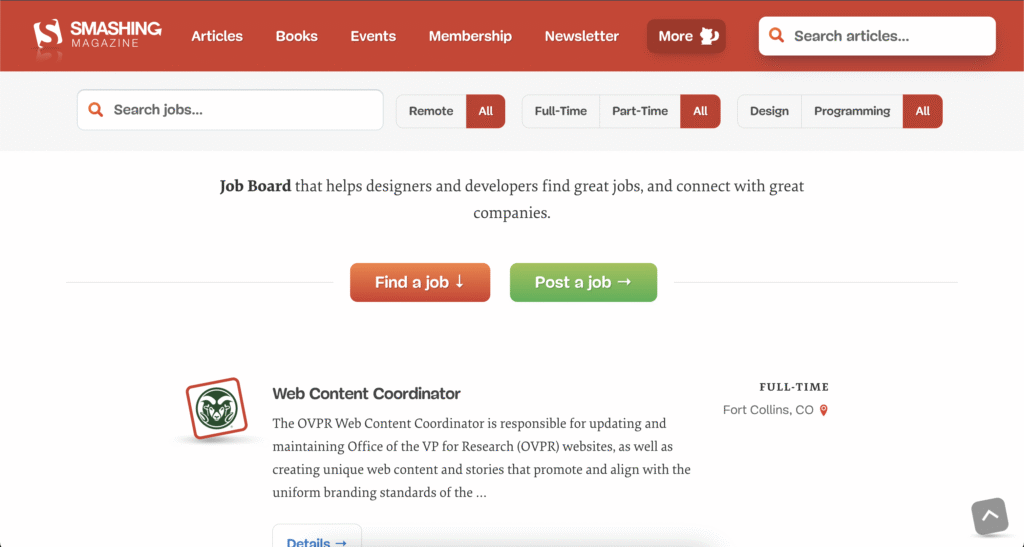
Task: Toggle the Remote filter
Action: [x=431, y=111]
